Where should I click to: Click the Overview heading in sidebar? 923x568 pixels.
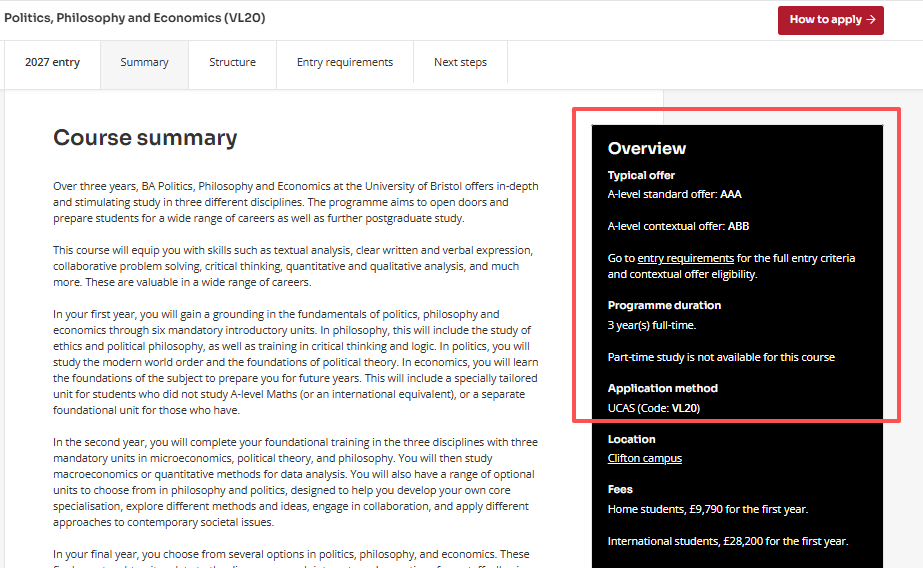pyautogui.click(x=647, y=148)
